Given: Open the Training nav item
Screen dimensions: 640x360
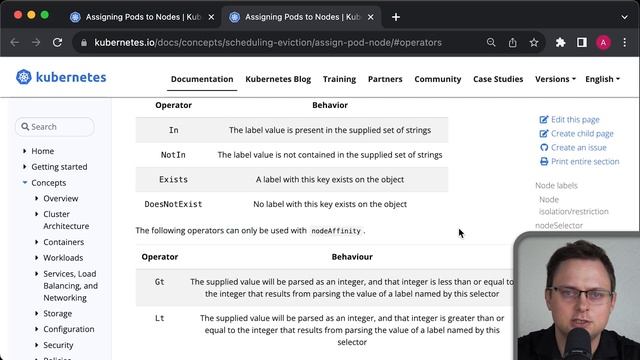Looking at the screenshot, I should tap(339, 79).
